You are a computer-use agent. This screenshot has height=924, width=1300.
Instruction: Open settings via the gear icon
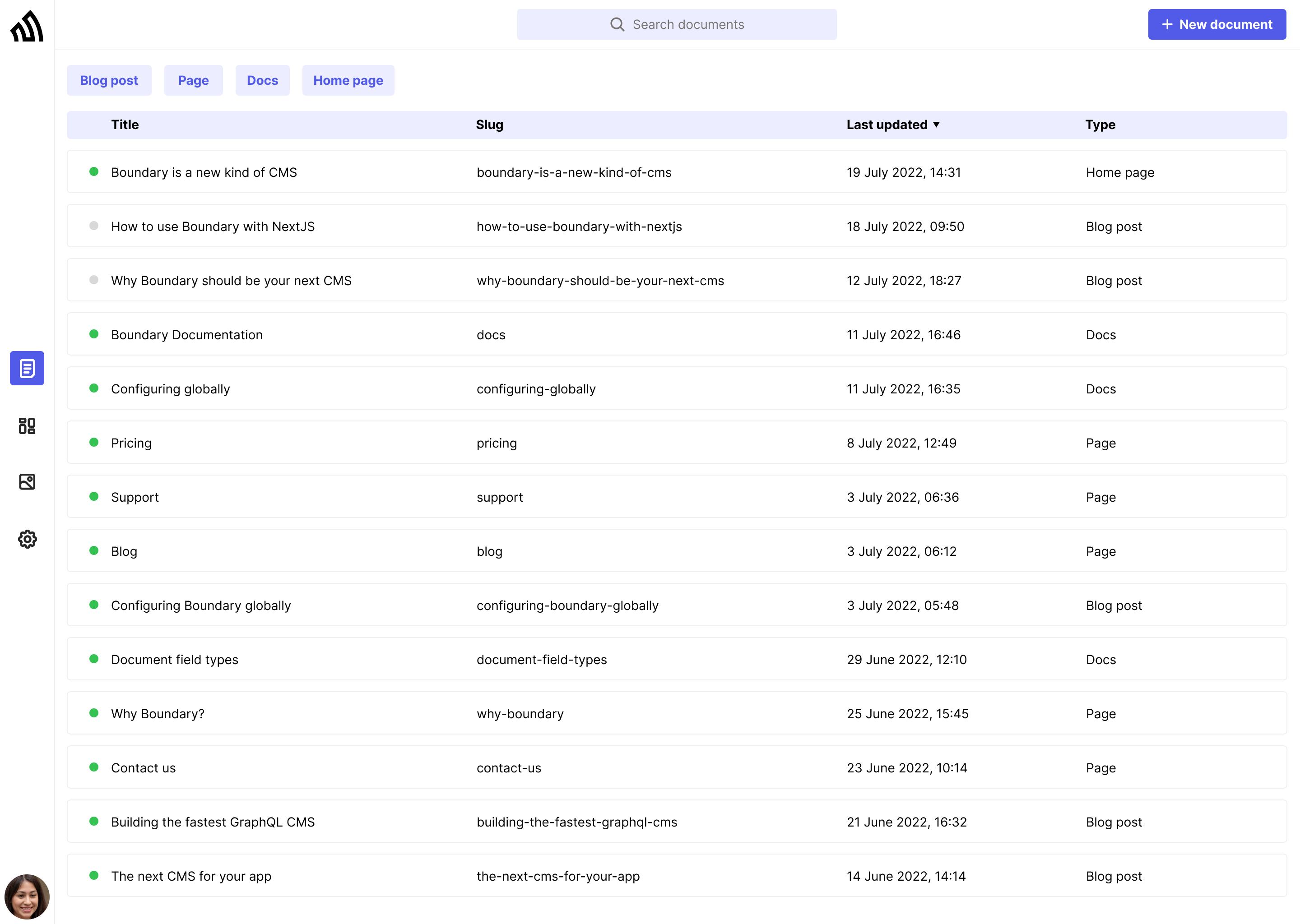(27, 539)
